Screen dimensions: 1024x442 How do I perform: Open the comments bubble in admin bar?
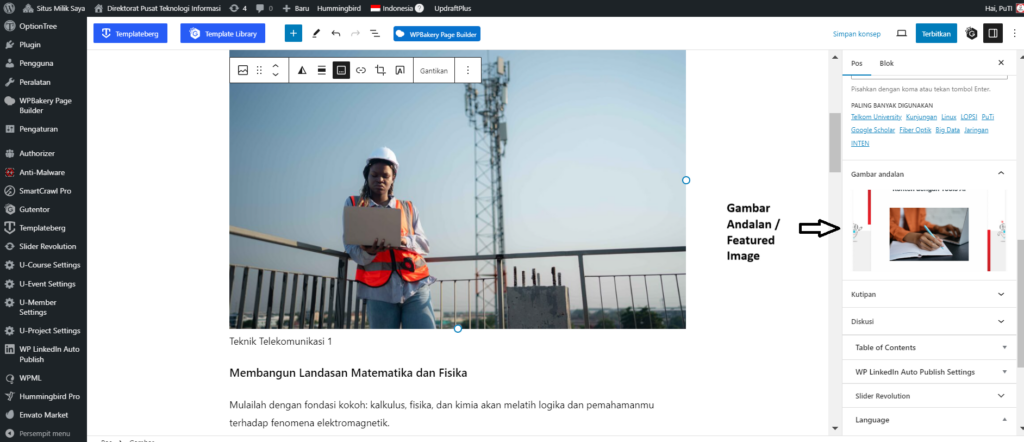click(x=264, y=8)
